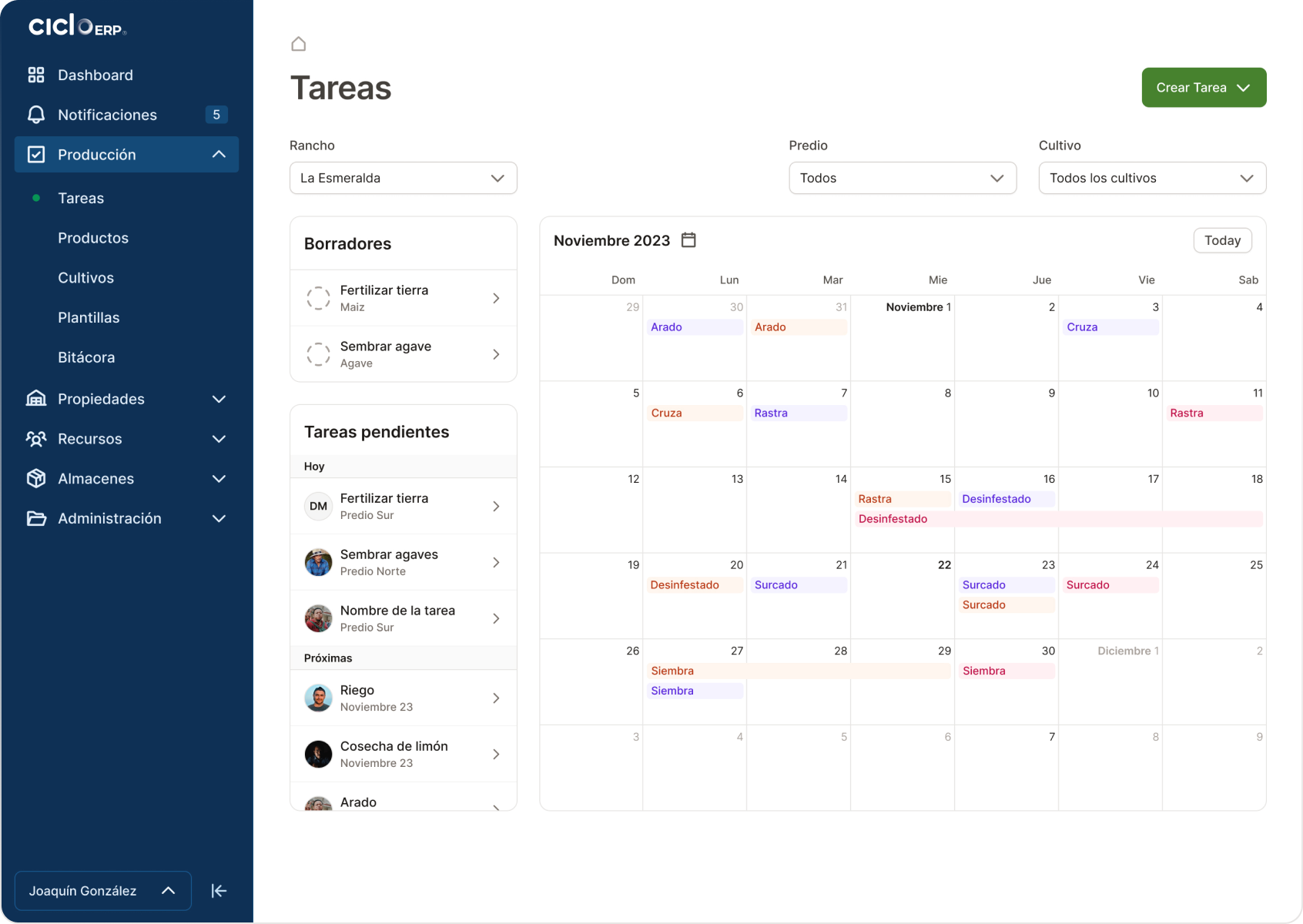This screenshot has height=924, width=1303.
Task: Open the Propiedades section icon
Action: coord(36,399)
